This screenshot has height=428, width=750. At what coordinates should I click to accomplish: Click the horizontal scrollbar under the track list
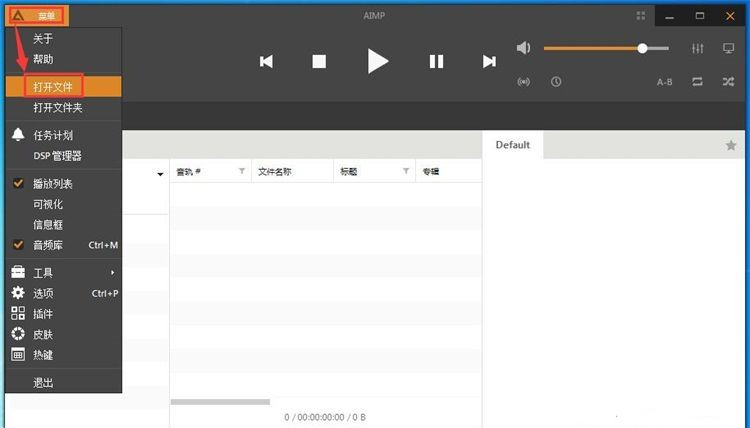click(x=220, y=402)
